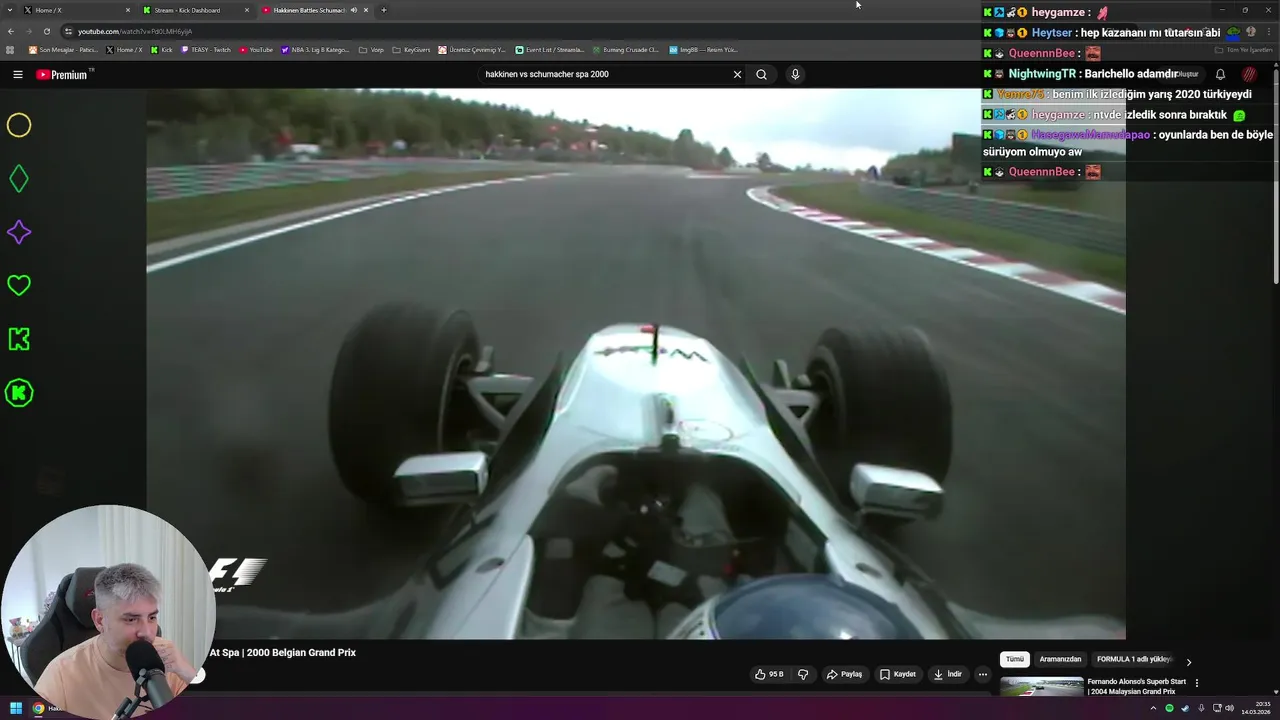Select the Tümü filter chip
The height and width of the screenshot is (720, 1280).
(1014, 660)
